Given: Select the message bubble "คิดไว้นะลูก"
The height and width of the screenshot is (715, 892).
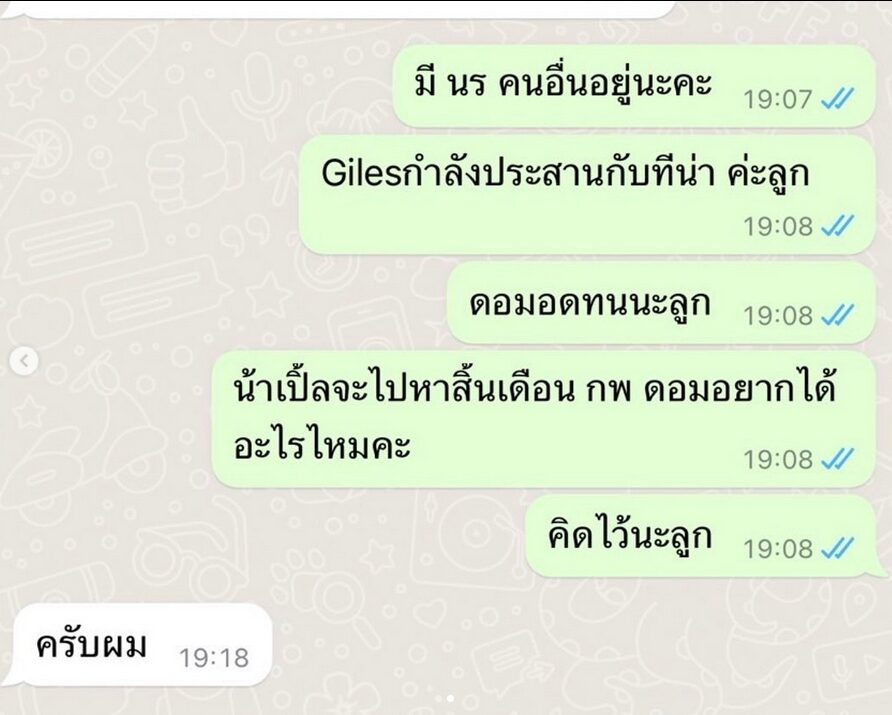Looking at the screenshot, I should tap(700, 536).
